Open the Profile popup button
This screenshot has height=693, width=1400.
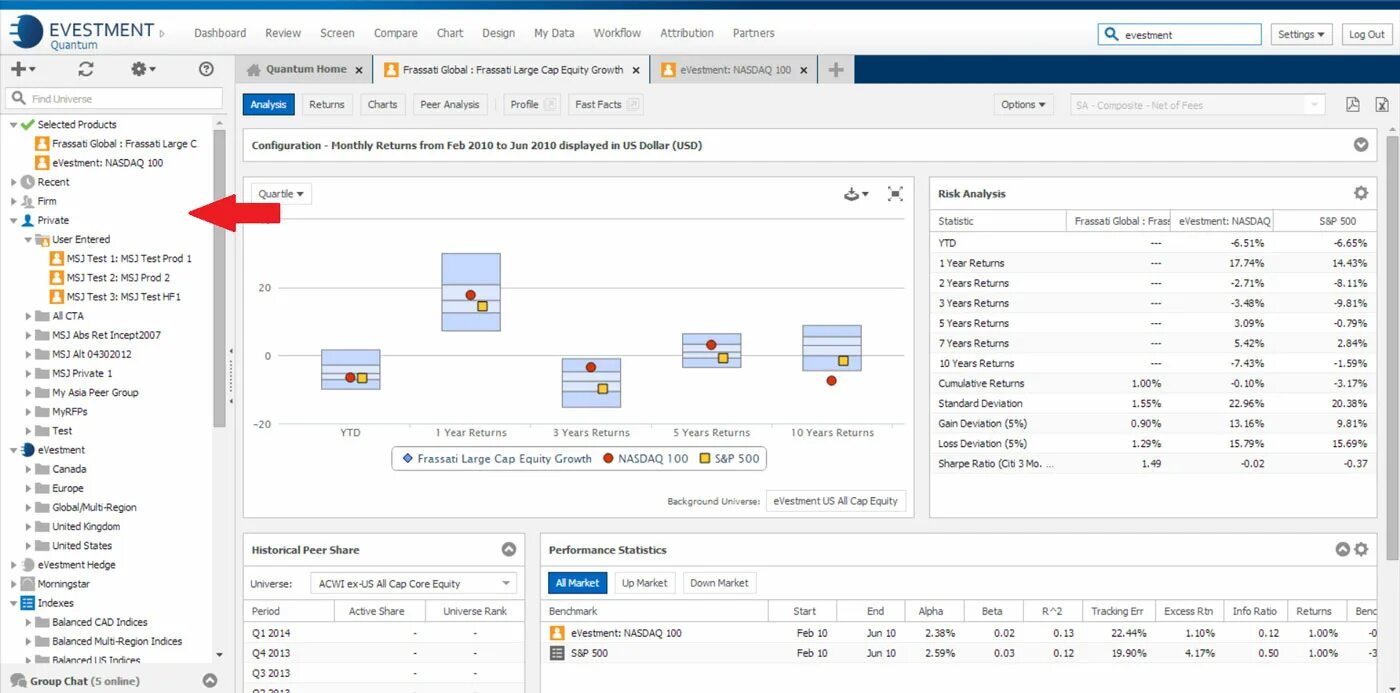pos(532,105)
